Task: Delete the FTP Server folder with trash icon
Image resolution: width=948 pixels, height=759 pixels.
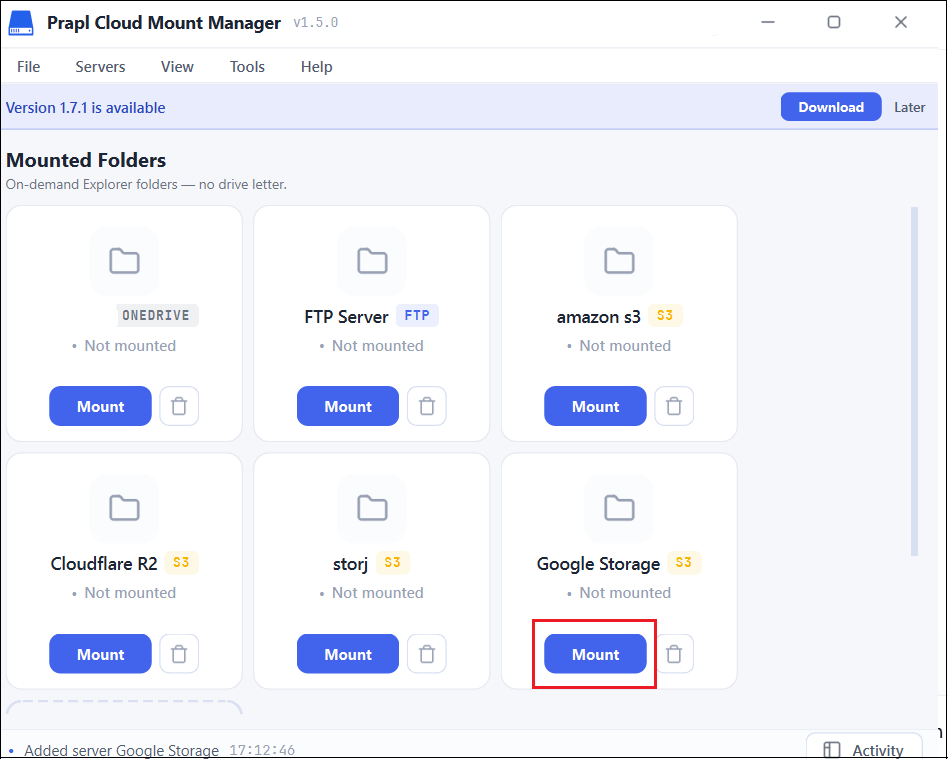Action: click(427, 406)
